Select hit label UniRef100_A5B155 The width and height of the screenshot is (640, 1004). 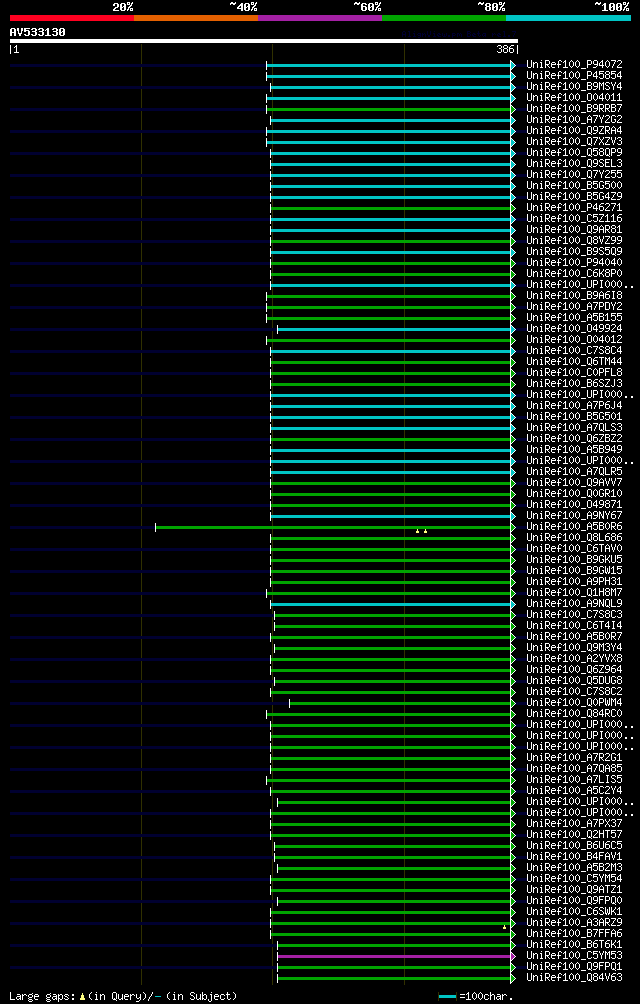pos(574,318)
